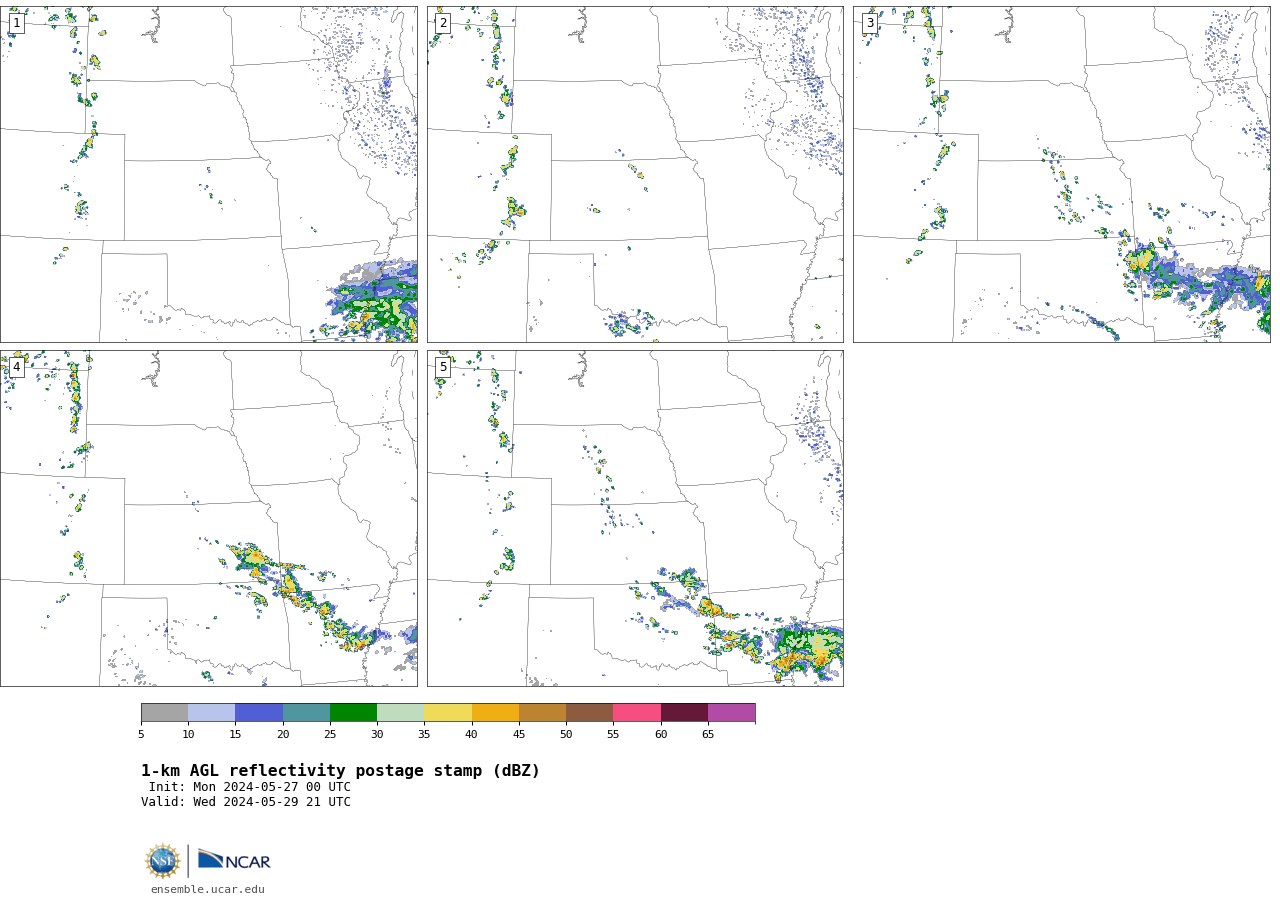Click the colorbar tick label 5

tap(141, 735)
